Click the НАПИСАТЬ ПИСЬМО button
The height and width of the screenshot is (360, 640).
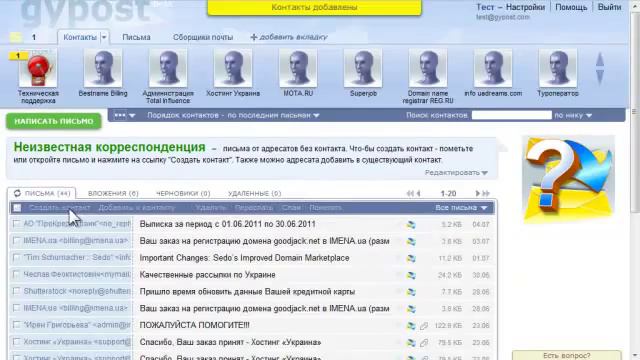(x=53, y=121)
